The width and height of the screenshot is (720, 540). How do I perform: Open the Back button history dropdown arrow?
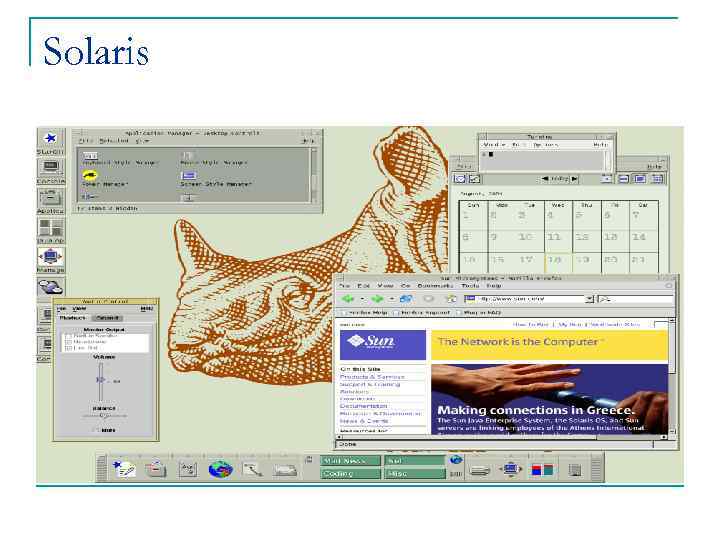363,299
